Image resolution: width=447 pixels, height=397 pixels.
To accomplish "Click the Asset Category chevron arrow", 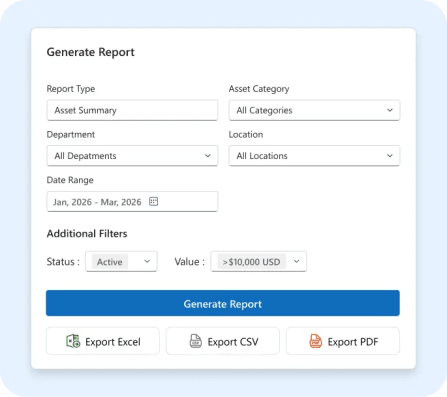I will click(390, 110).
